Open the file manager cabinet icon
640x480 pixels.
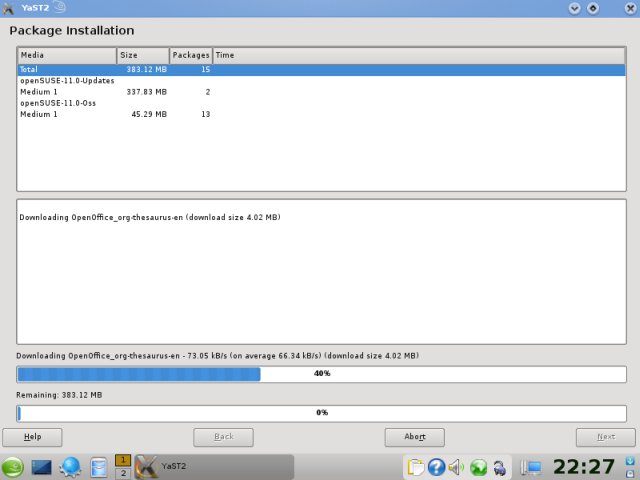[98, 468]
